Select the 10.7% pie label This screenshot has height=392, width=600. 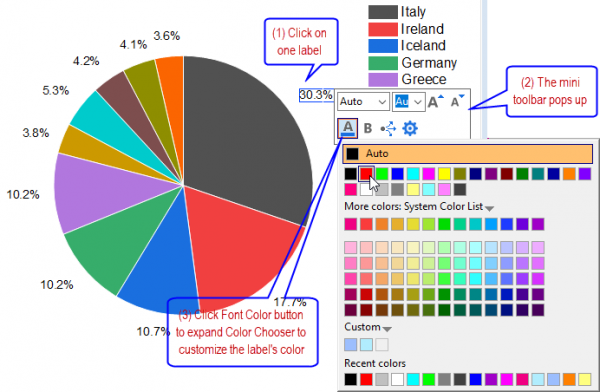pyautogui.click(x=153, y=331)
